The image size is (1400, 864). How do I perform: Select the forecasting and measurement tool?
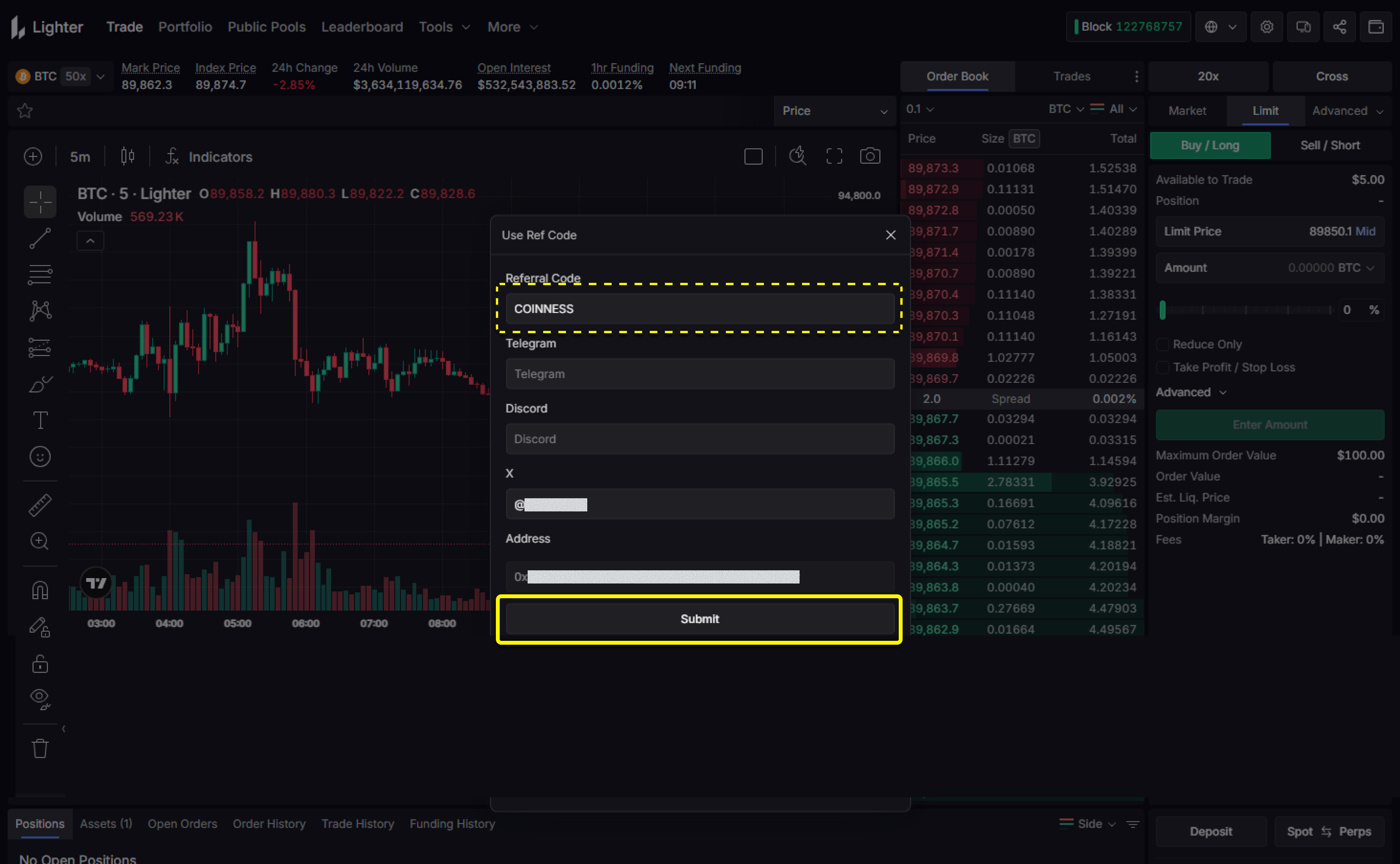(x=40, y=348)
